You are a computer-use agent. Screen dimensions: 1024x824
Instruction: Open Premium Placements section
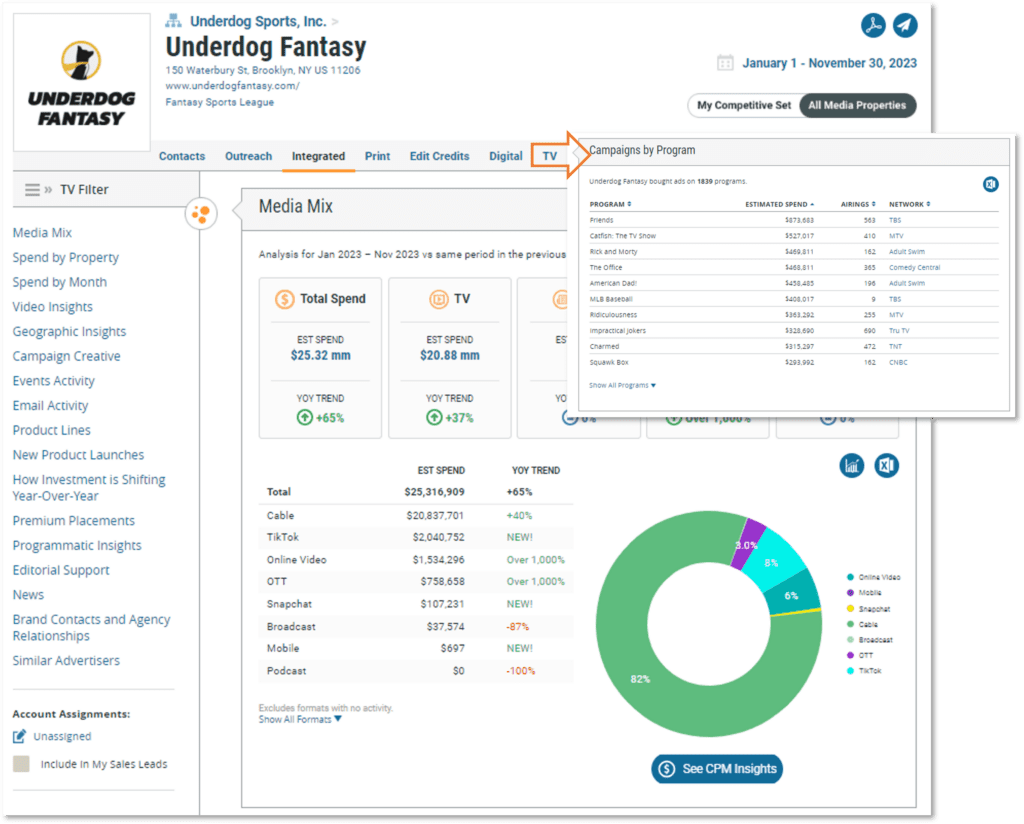click(74, 520)
